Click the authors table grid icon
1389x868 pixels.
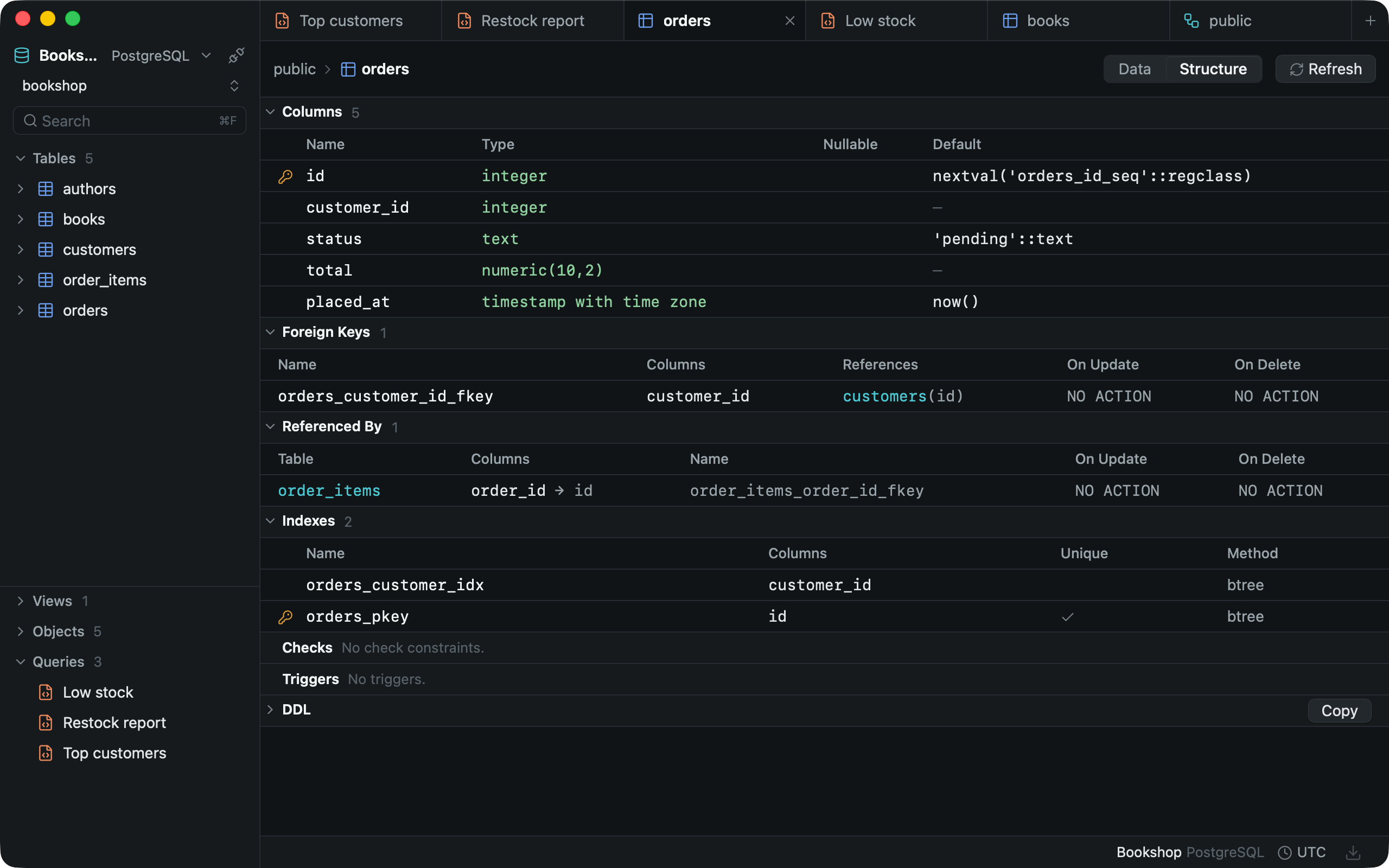pyautogui.click(x=46, y=189)
